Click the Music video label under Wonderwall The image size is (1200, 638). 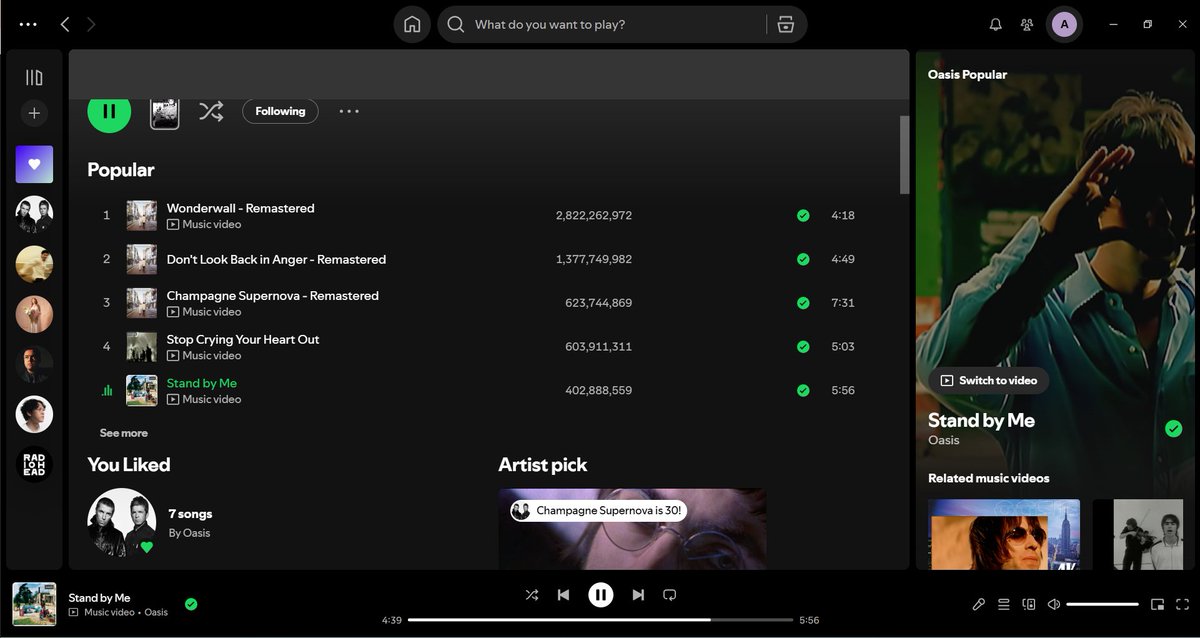[x=204, y=225]
